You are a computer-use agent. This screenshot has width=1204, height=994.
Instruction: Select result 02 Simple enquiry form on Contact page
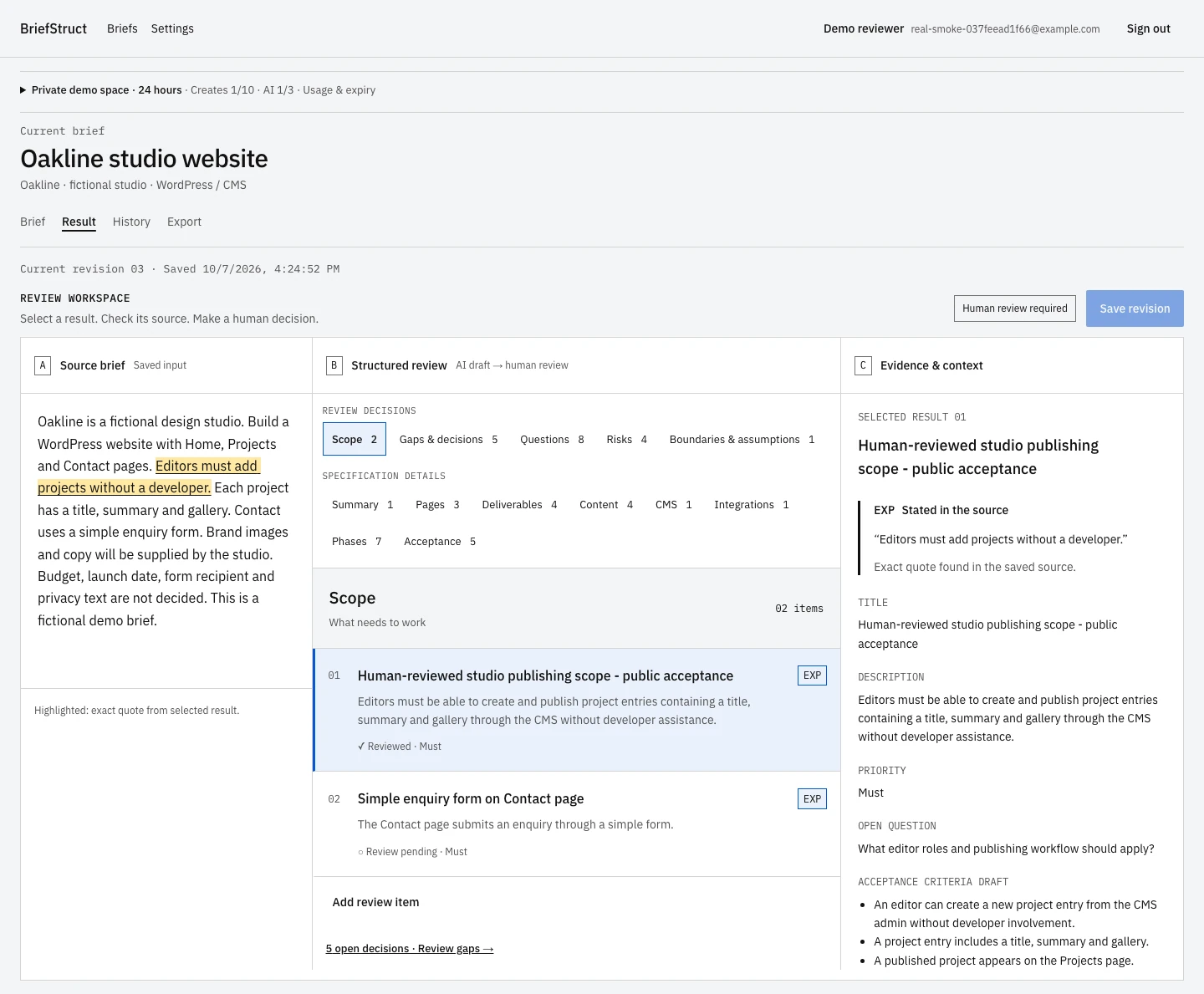coord(577,824)
